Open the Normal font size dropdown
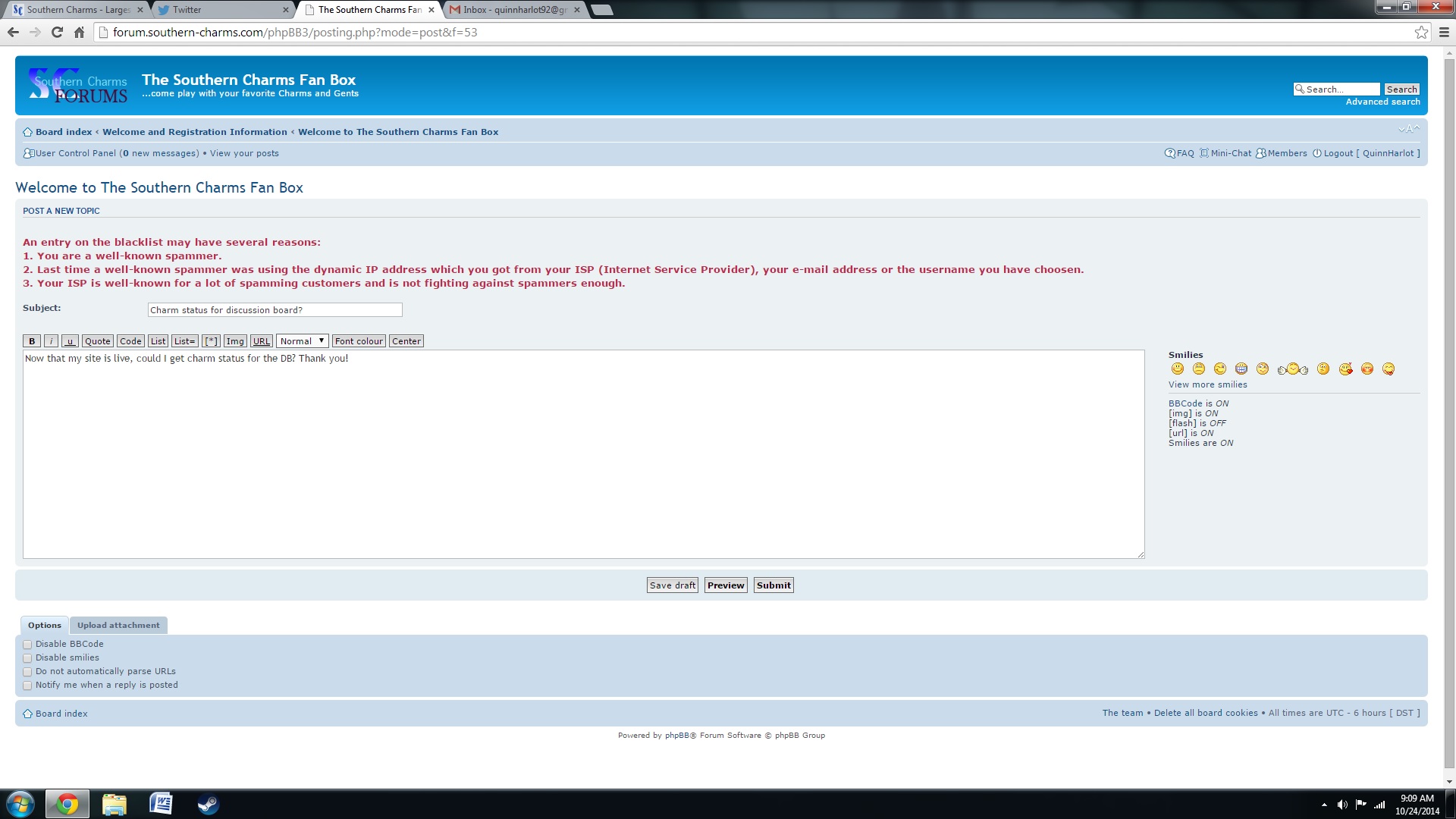Image resolution: width=1456 pixels, height=819 pixels. pyautogui.click(x=302, y=341)
